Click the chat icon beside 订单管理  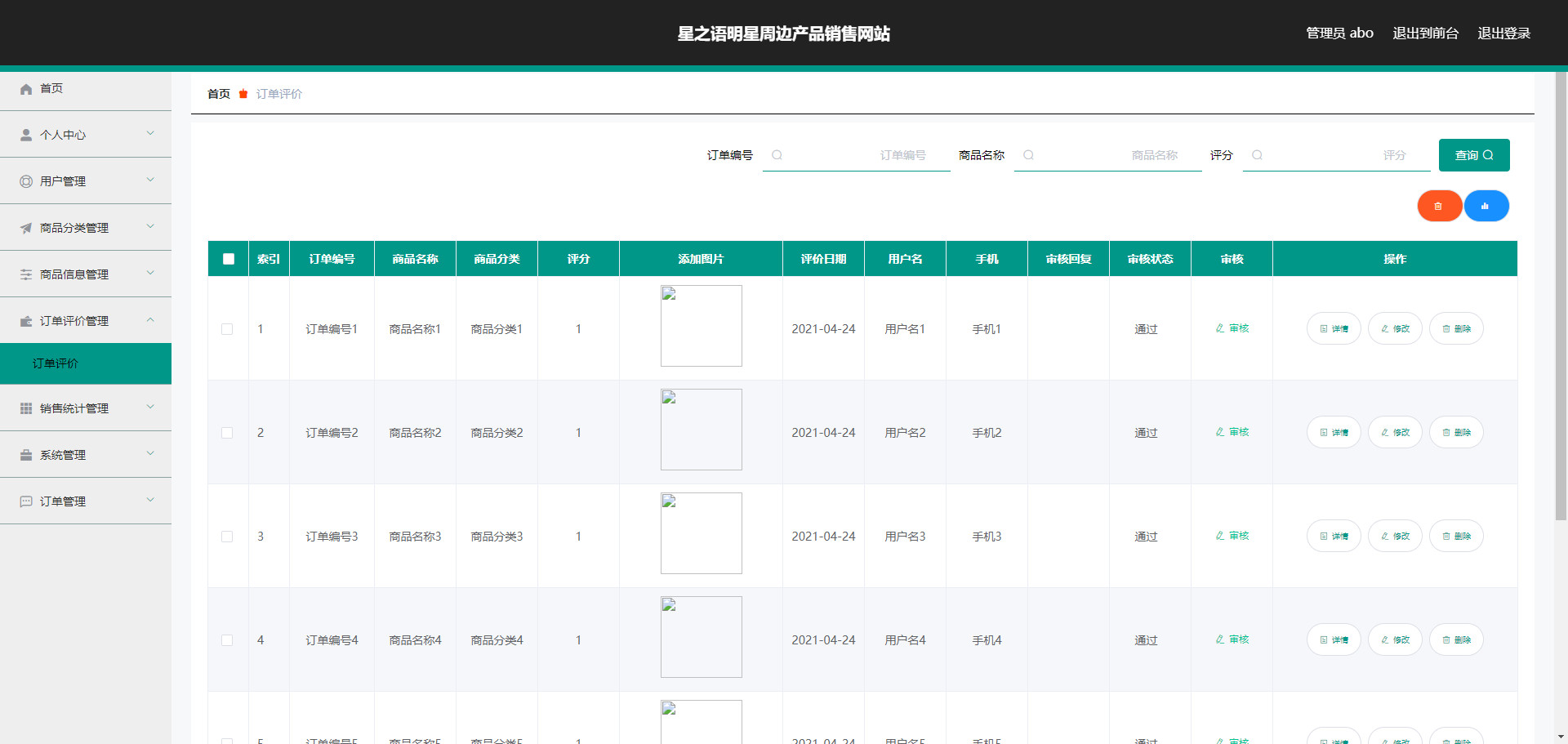(26, 501)
